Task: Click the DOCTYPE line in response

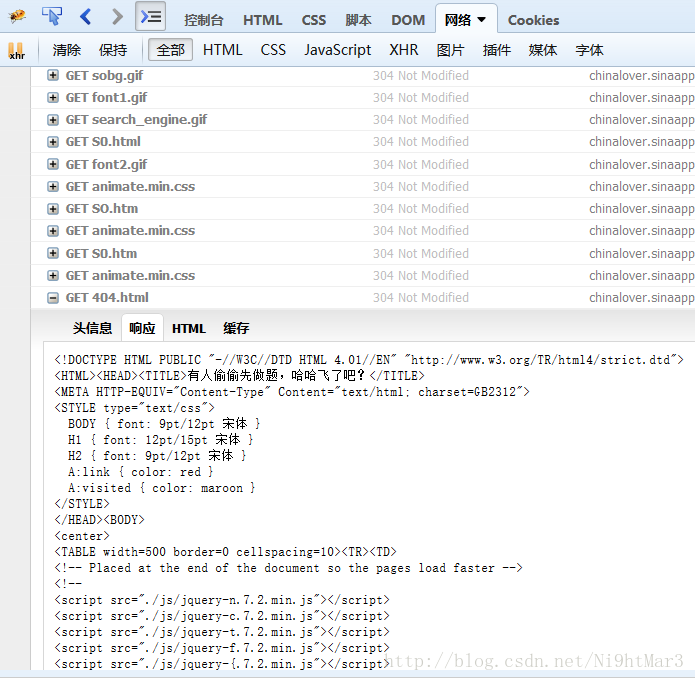Action: tap(369, 360)
